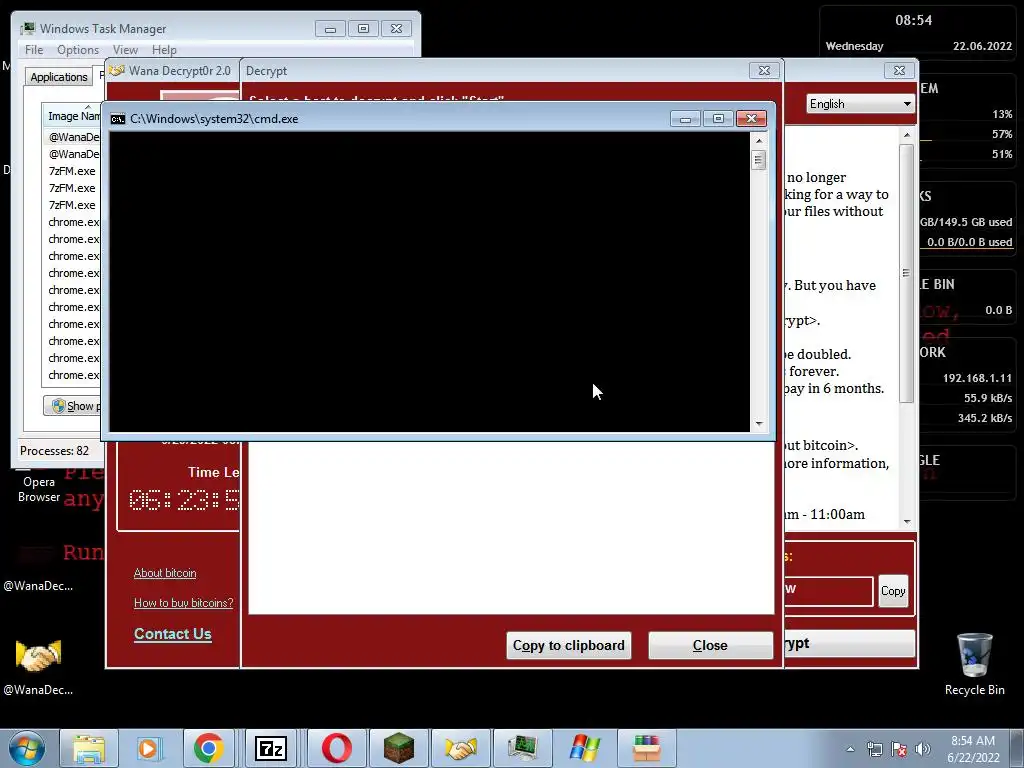Click the bitcoin address field
The width and height of the screenshot is (1024, 768).
click(x=828, y=591)
